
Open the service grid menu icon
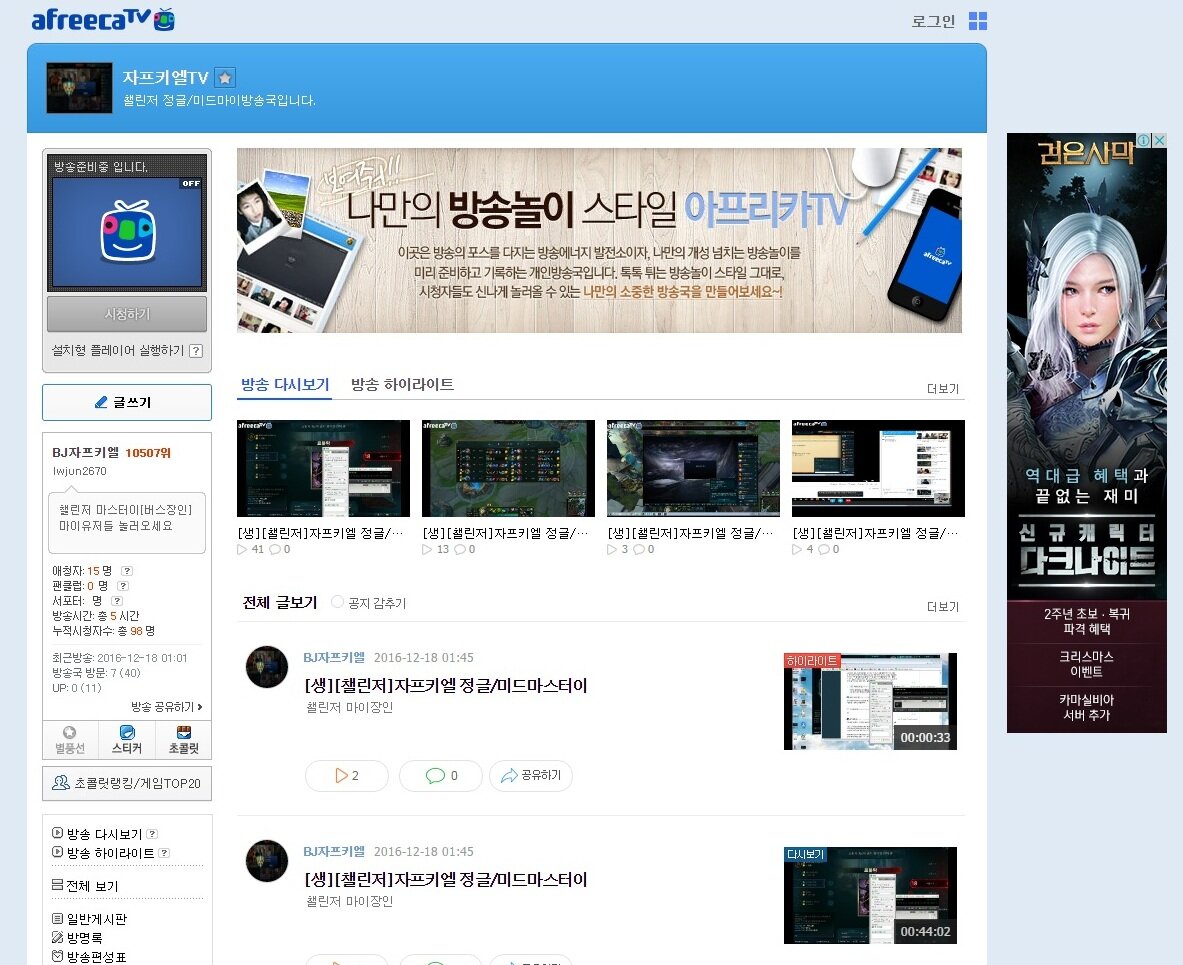click(x=977, y=21)
